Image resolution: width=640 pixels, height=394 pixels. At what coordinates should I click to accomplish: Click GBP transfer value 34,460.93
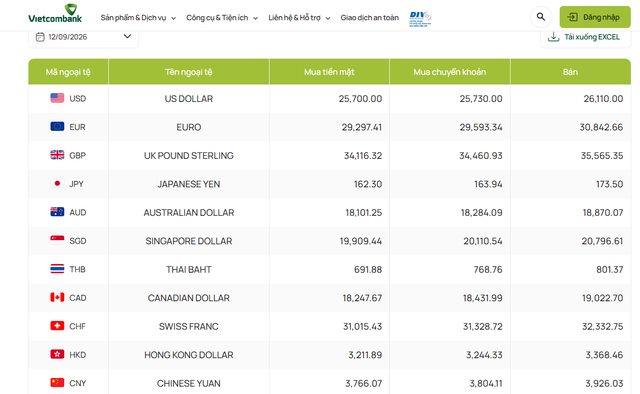tap(481, 156)
